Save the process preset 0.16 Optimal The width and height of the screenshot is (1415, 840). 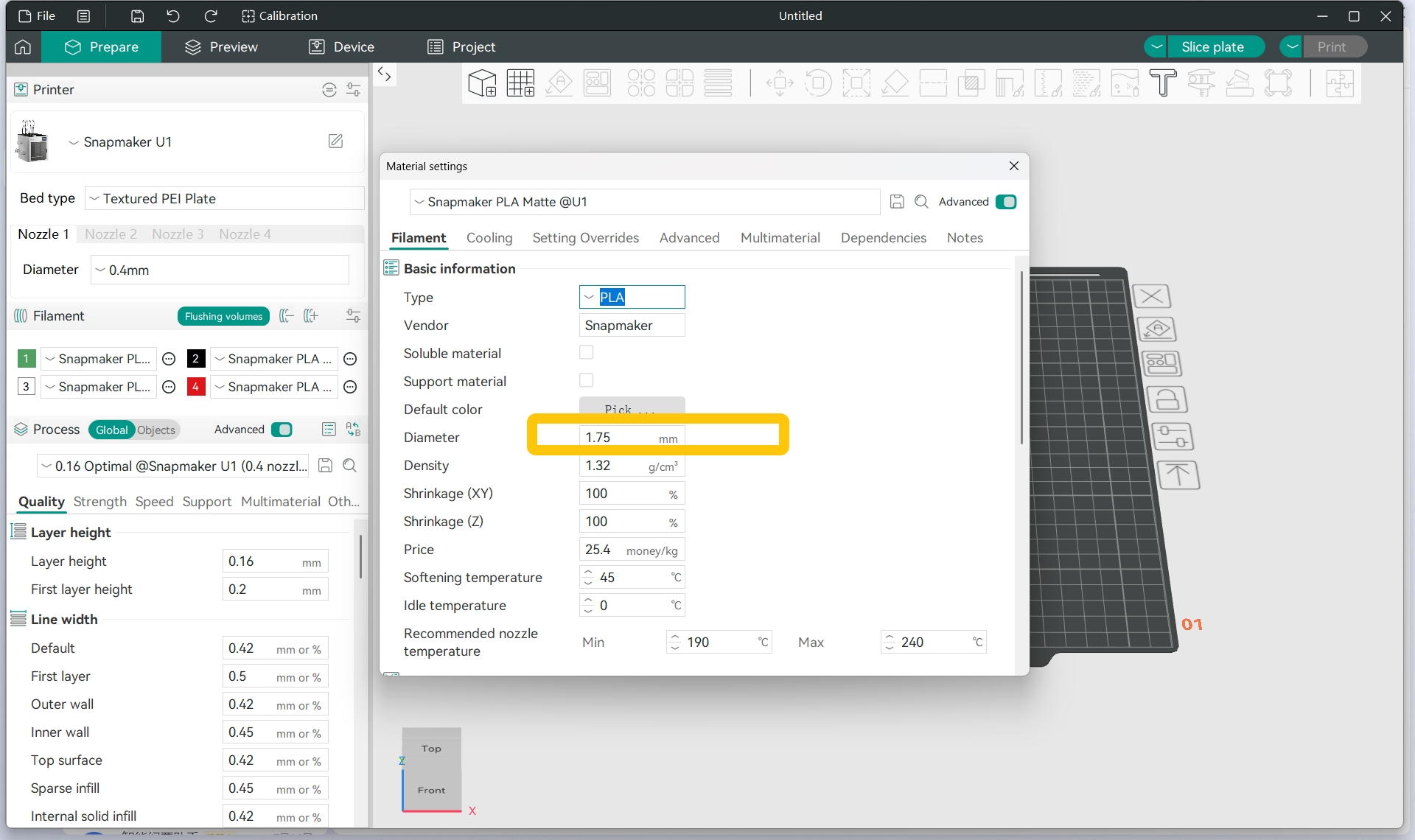325,466
